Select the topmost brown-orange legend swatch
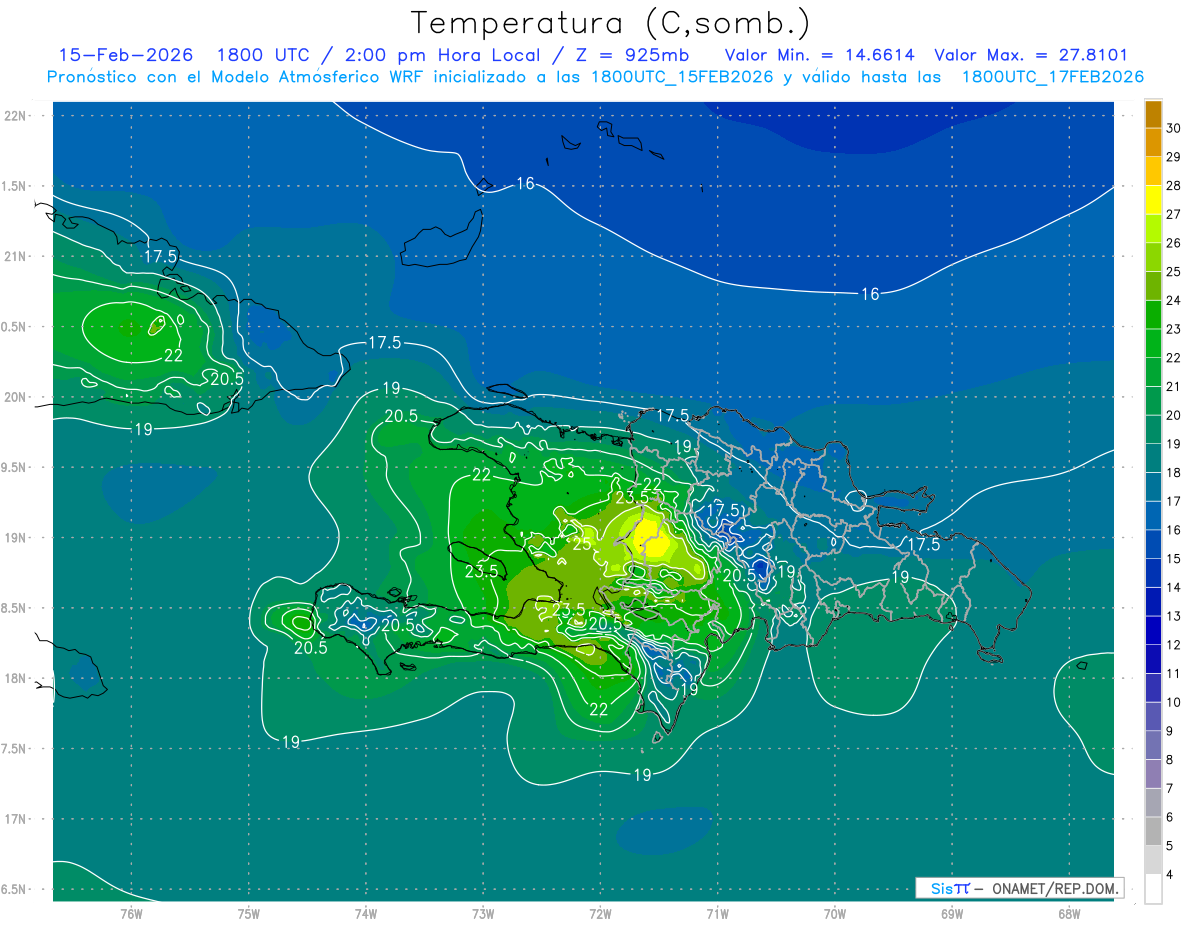Viewport: 1200px width, 927px height. point(1153,113)
